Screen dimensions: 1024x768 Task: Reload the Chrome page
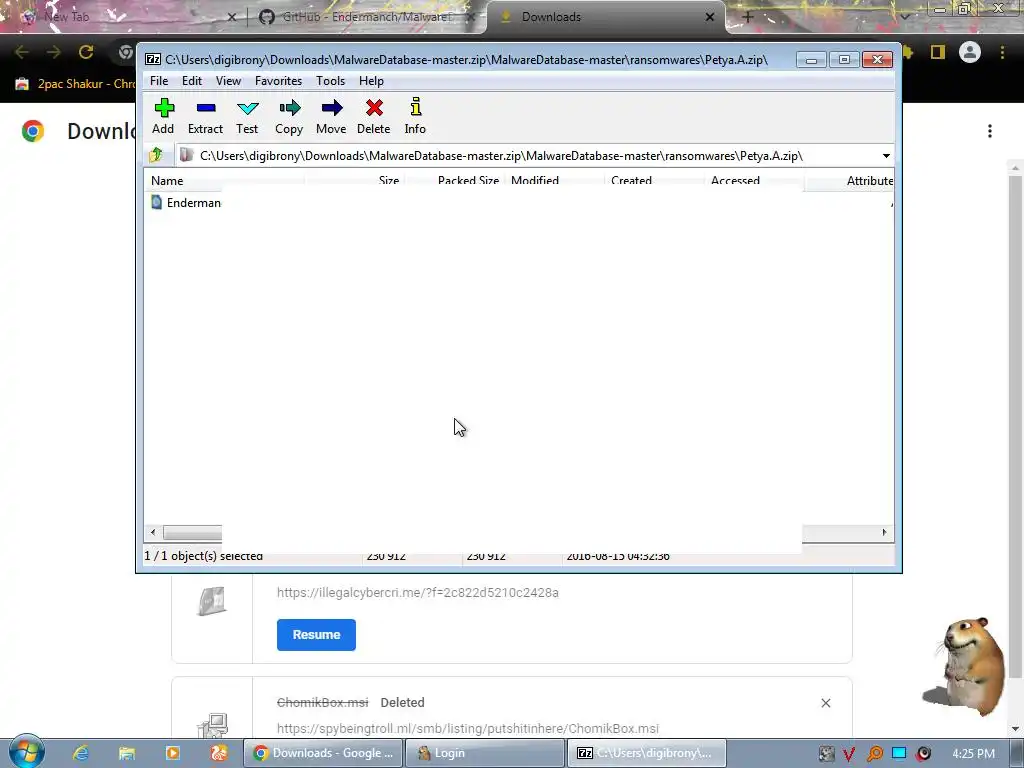tap(86, 52)
